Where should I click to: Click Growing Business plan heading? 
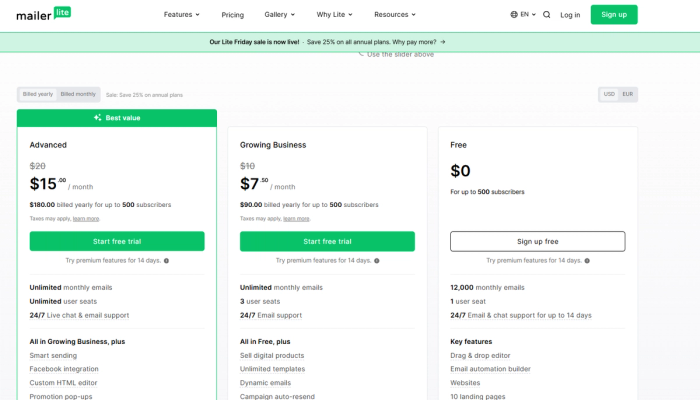pos(273,145)
